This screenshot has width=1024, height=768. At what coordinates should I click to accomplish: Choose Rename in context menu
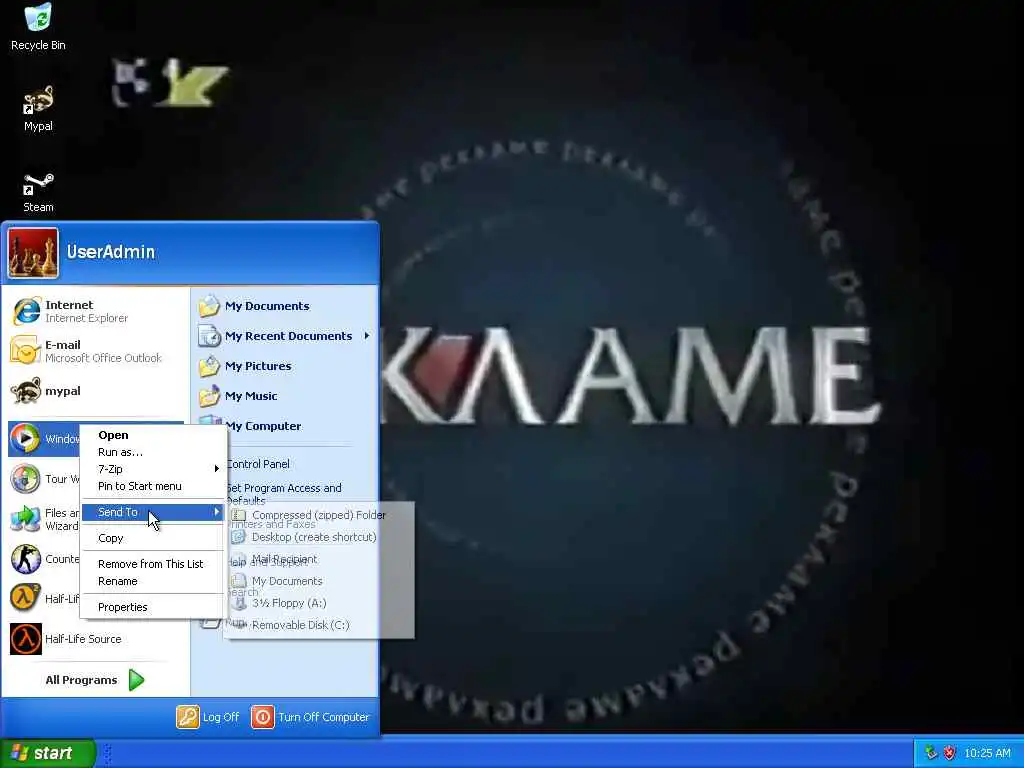(152, 581)
